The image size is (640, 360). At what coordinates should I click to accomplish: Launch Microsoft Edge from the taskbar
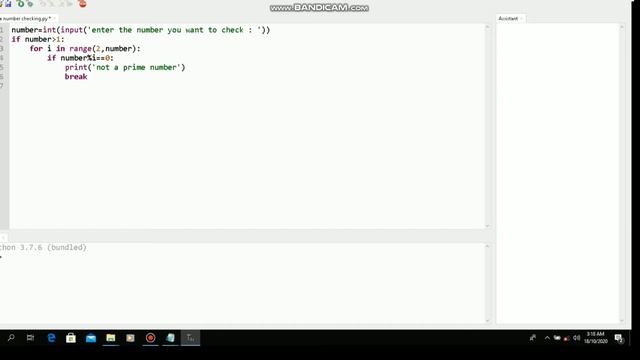click(x=51, y=338)
